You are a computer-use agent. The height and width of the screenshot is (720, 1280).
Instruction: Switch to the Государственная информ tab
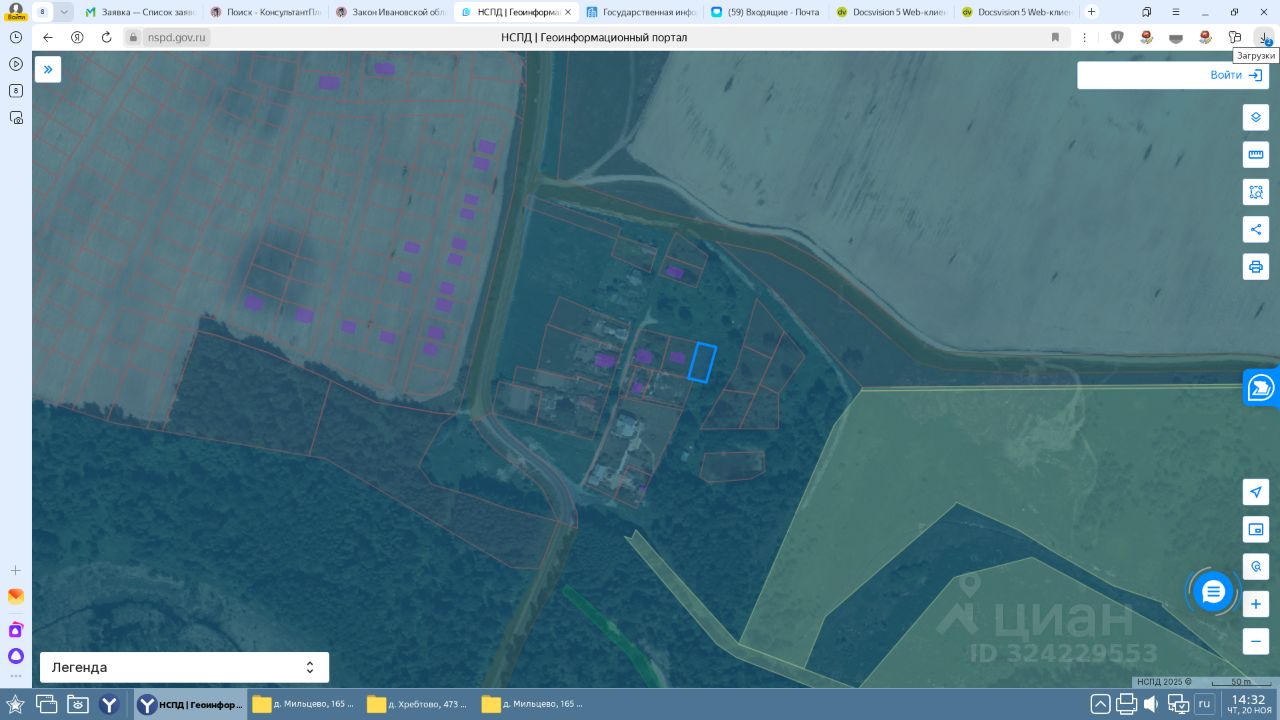tap(641, 12)
